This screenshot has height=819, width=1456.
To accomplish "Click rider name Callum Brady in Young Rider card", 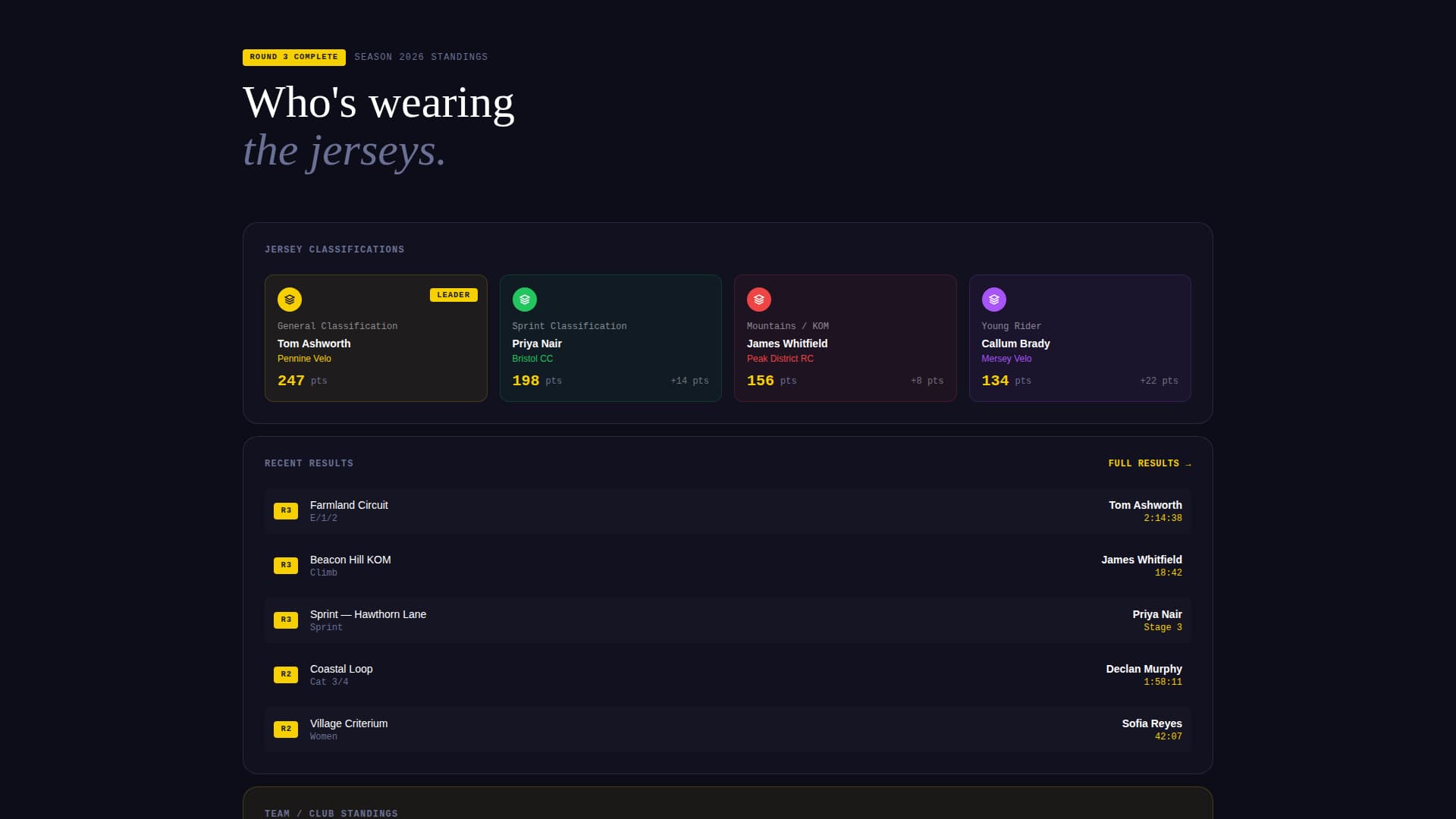I will pos(1015,344).
